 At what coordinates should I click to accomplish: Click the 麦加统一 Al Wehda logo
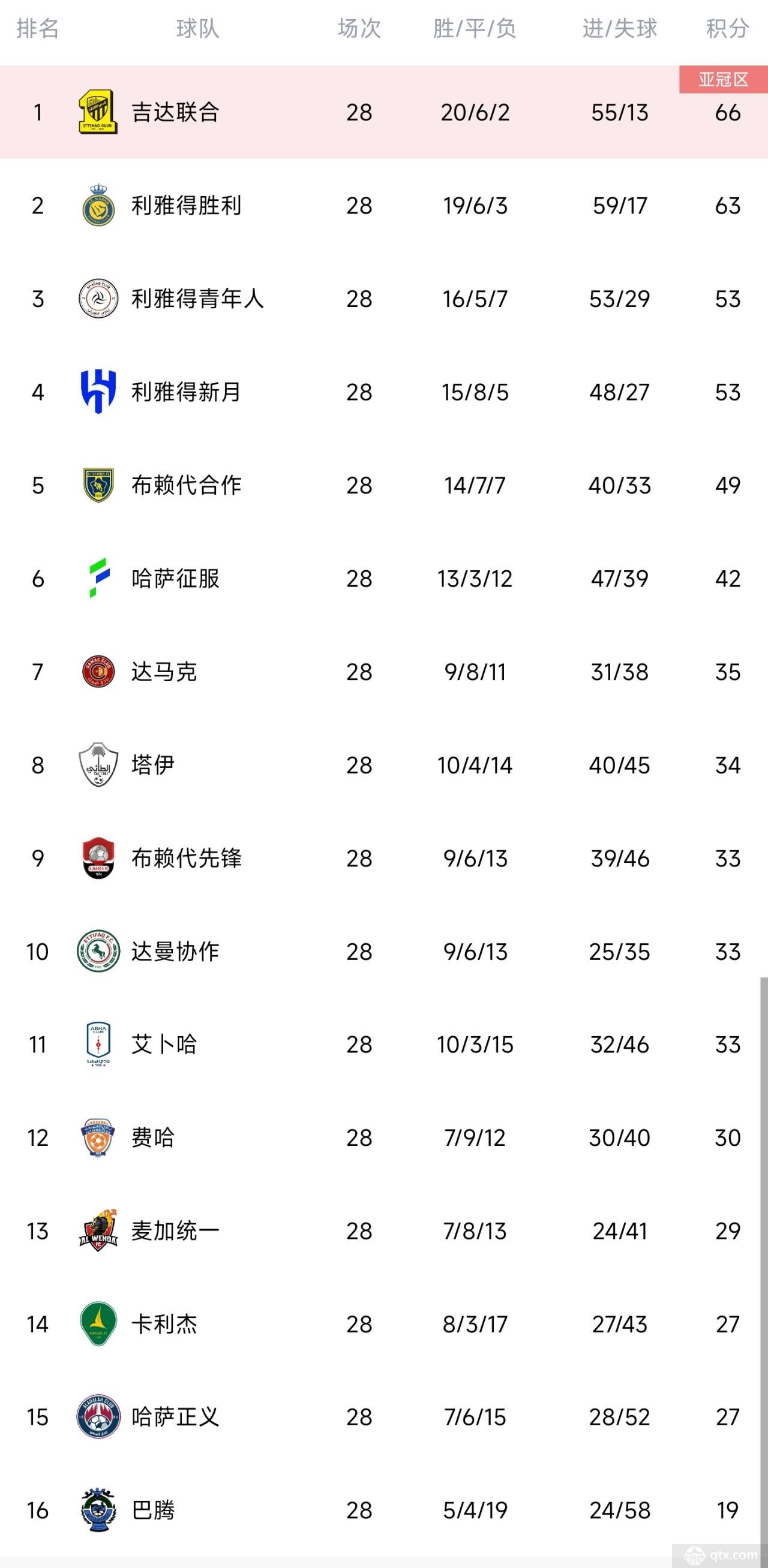point(98,1231)
